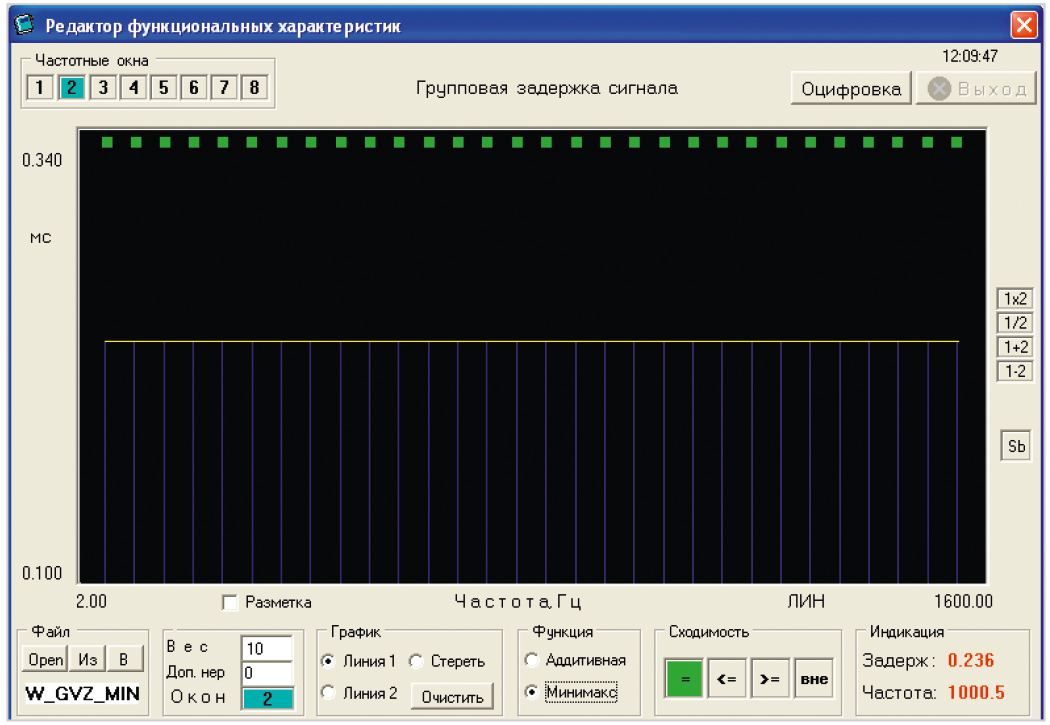Select the Стереть radio button
This screenshot has height=725, width=1050.
pos(416,661)
